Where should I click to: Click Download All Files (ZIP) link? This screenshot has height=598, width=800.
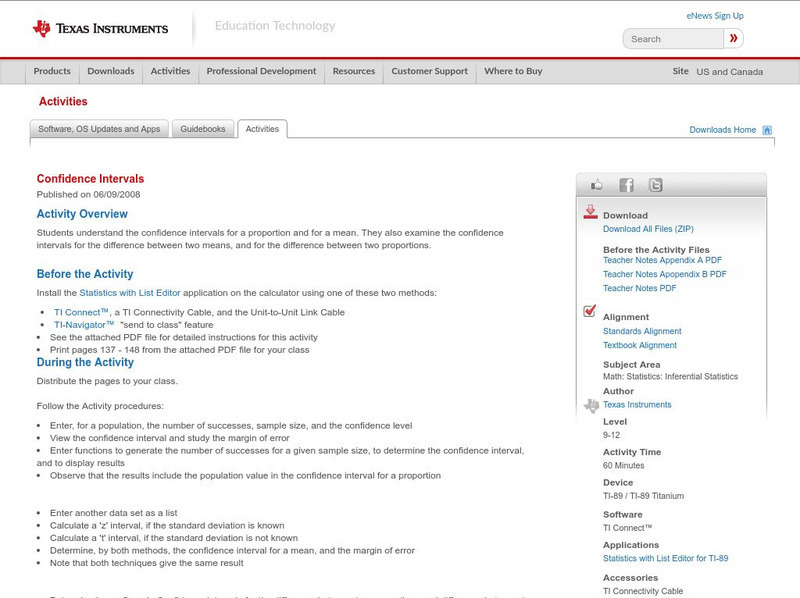(x=648, y=229)
